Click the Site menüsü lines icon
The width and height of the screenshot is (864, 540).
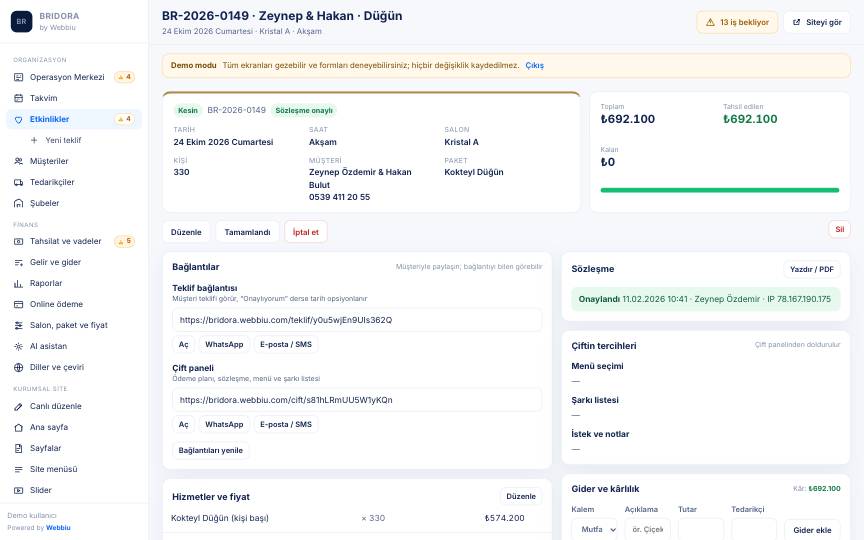pyautogui.click(x=18, y=469)
